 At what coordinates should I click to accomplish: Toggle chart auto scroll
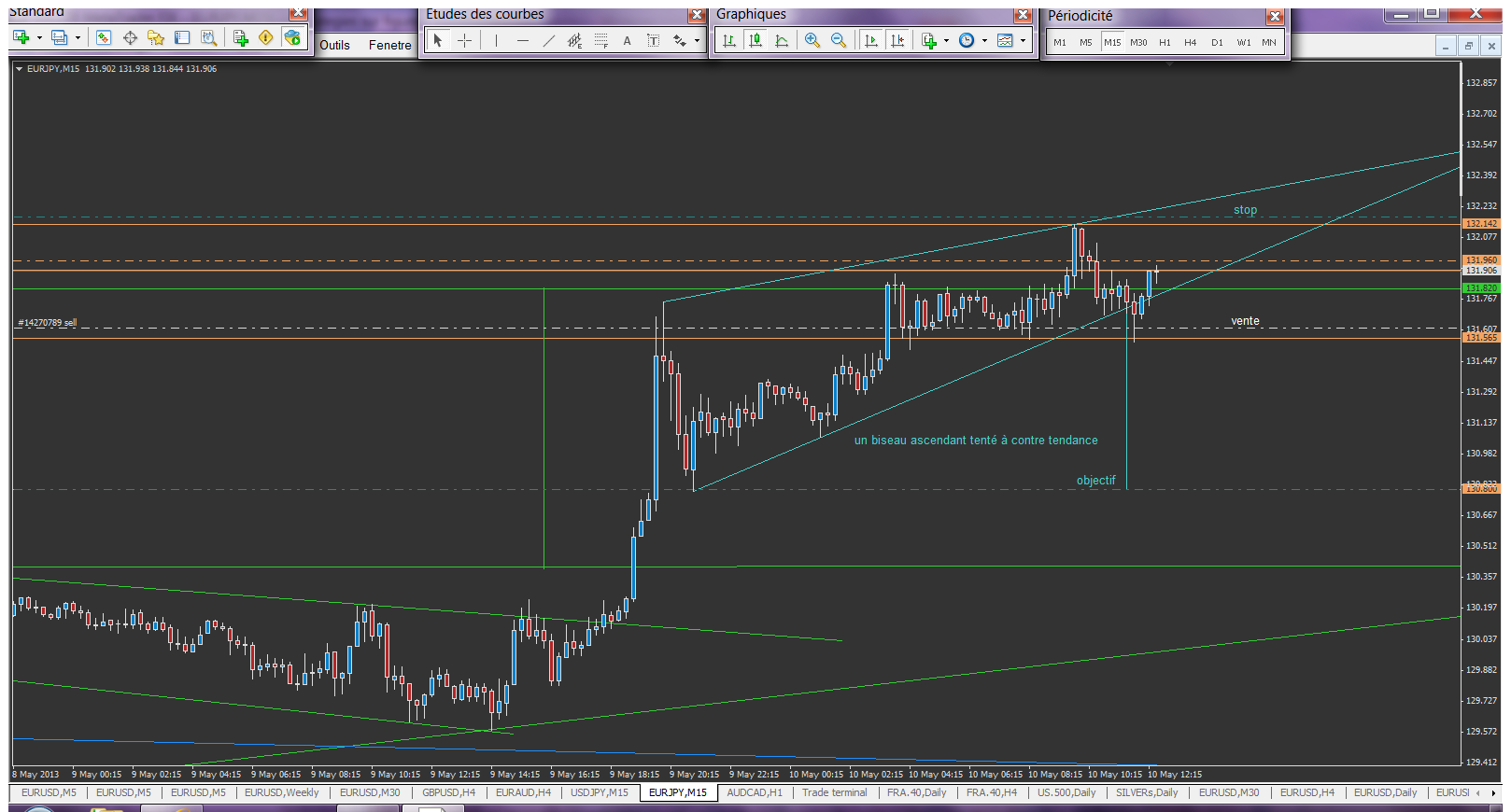[x=870, y=40]
